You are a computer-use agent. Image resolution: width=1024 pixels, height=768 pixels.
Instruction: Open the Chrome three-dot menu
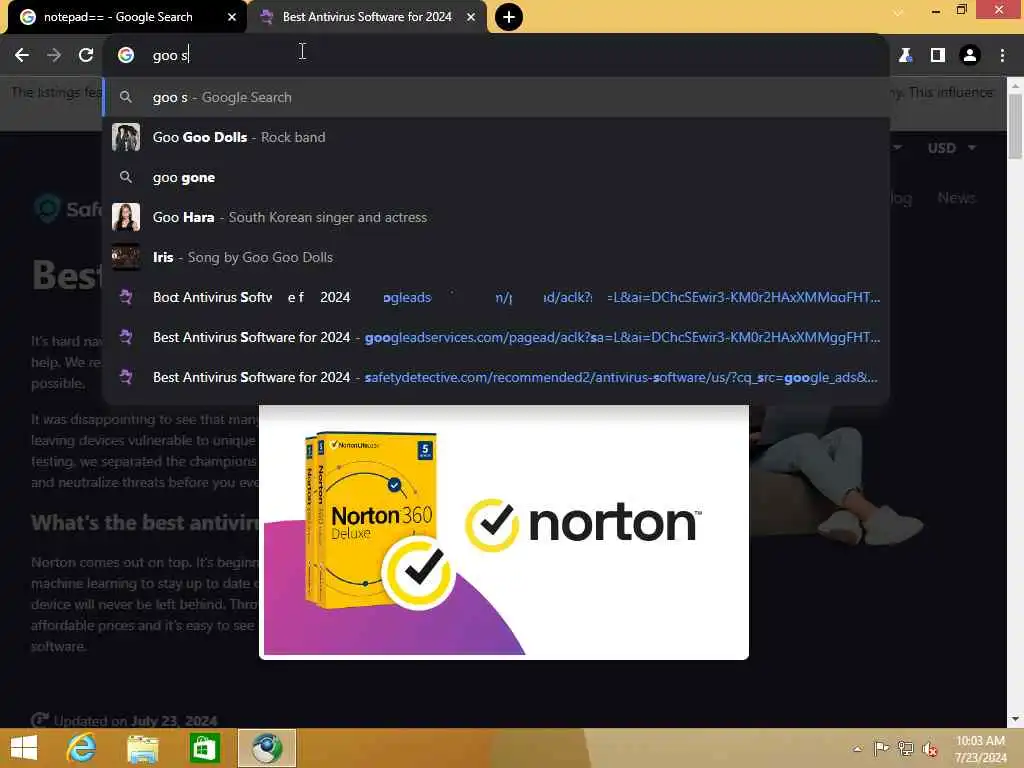pyautogui.click(x=1002, y=56)
